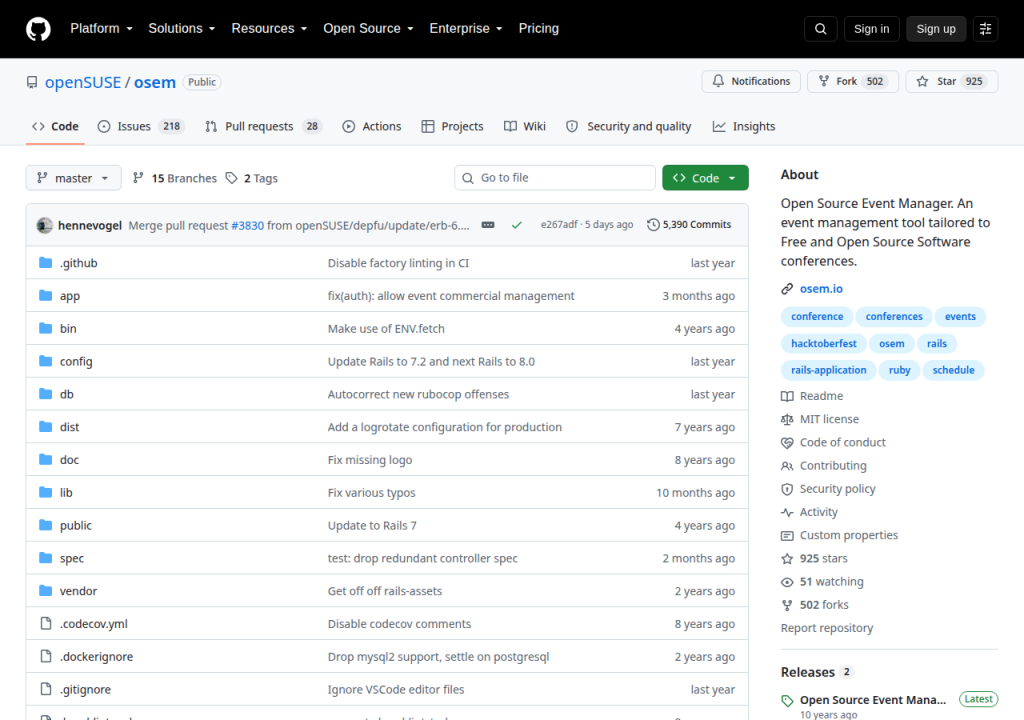
Task: Open the Code of conduct link
Action: 833,442
